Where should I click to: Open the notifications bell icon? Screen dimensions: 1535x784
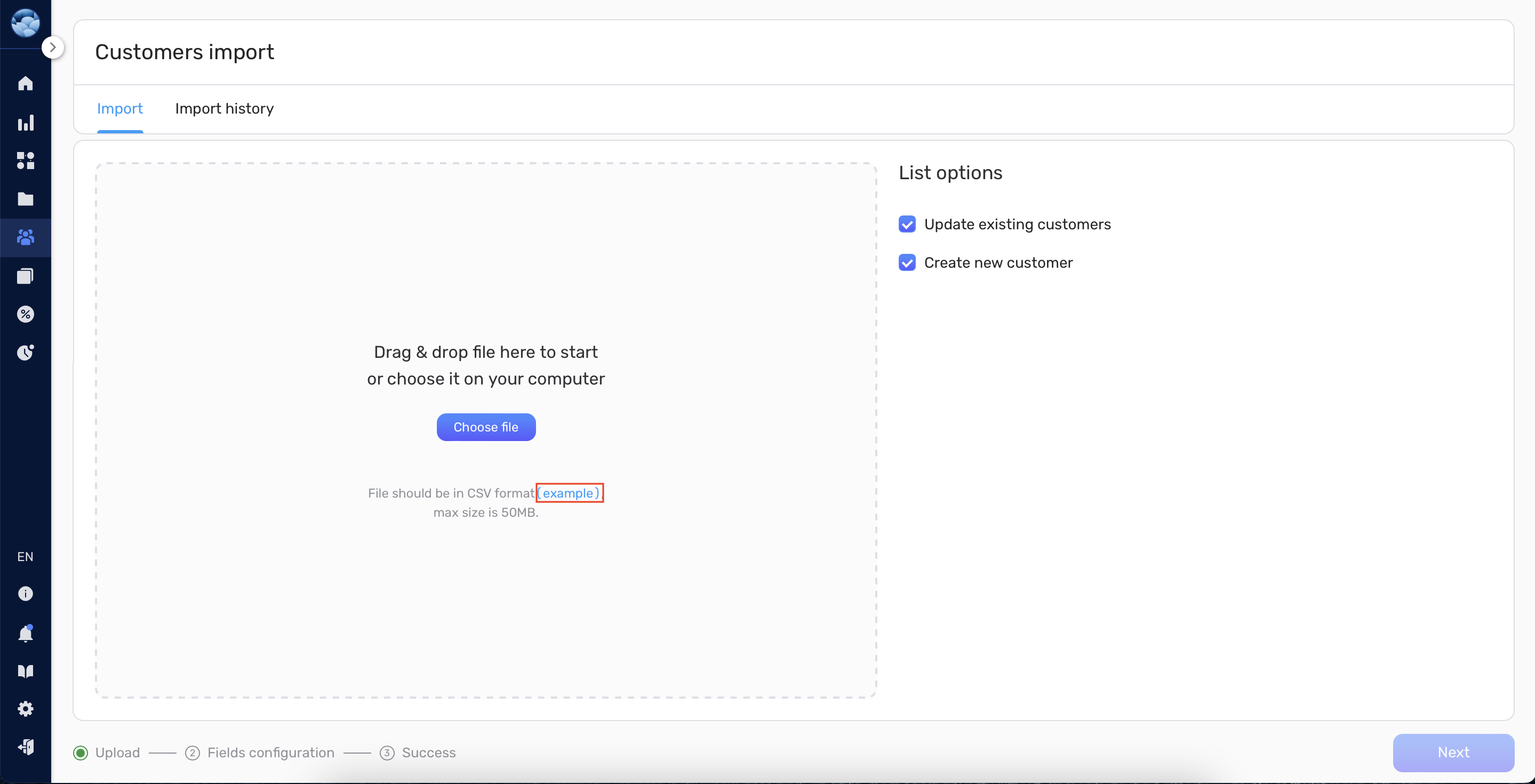point(26,633)
